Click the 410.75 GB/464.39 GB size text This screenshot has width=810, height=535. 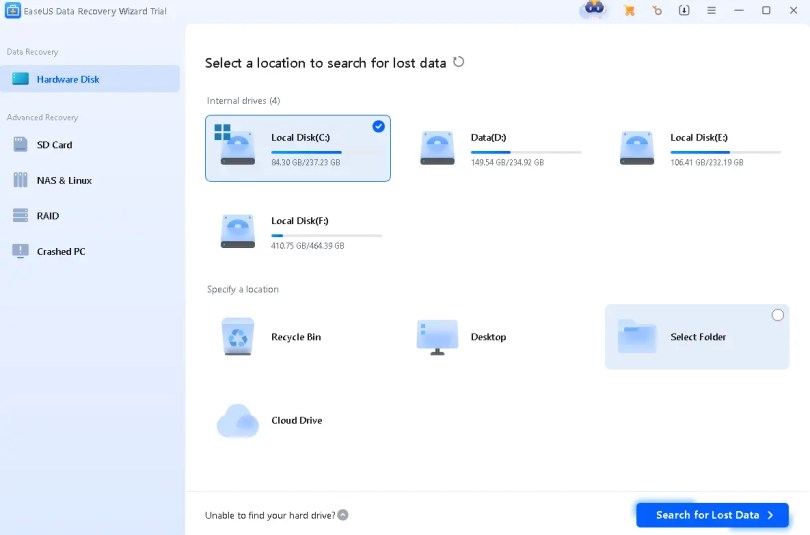point(307,246)
